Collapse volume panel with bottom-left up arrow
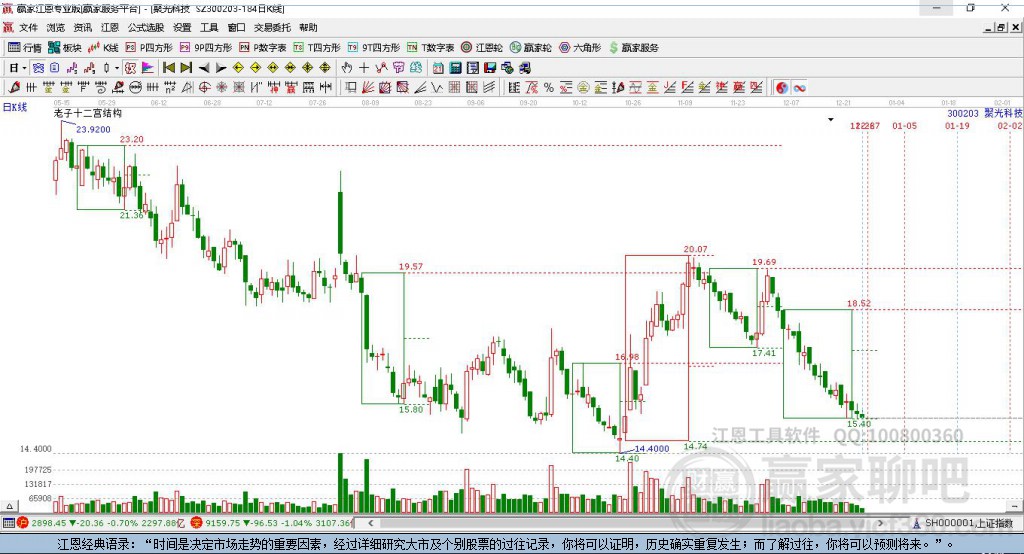Image resolution: width=1024 pixels, height=554 pixels. click(x=9, y=506)
